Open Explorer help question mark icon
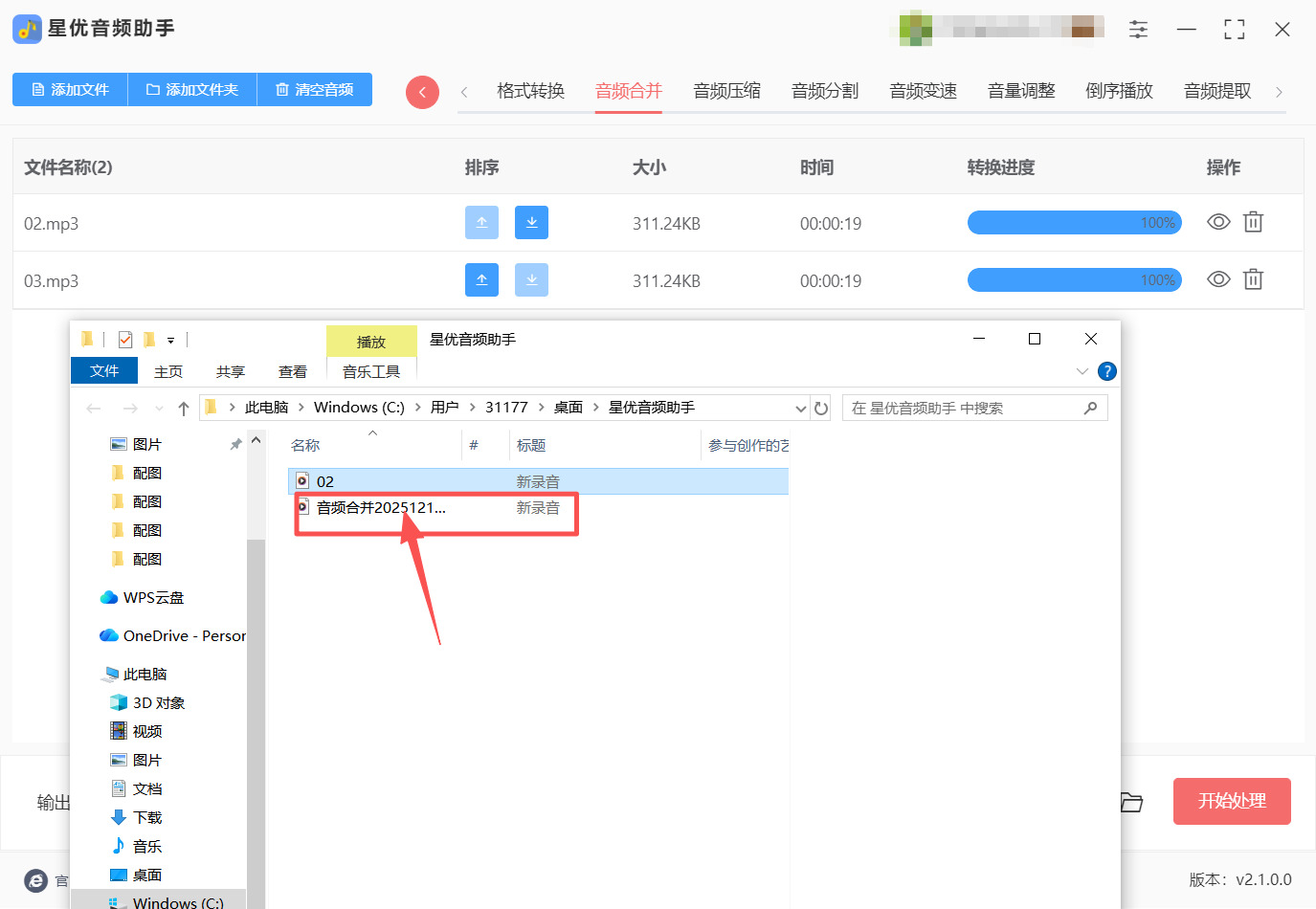Viewport: 1316px width, 909px height. point(1107,371)
